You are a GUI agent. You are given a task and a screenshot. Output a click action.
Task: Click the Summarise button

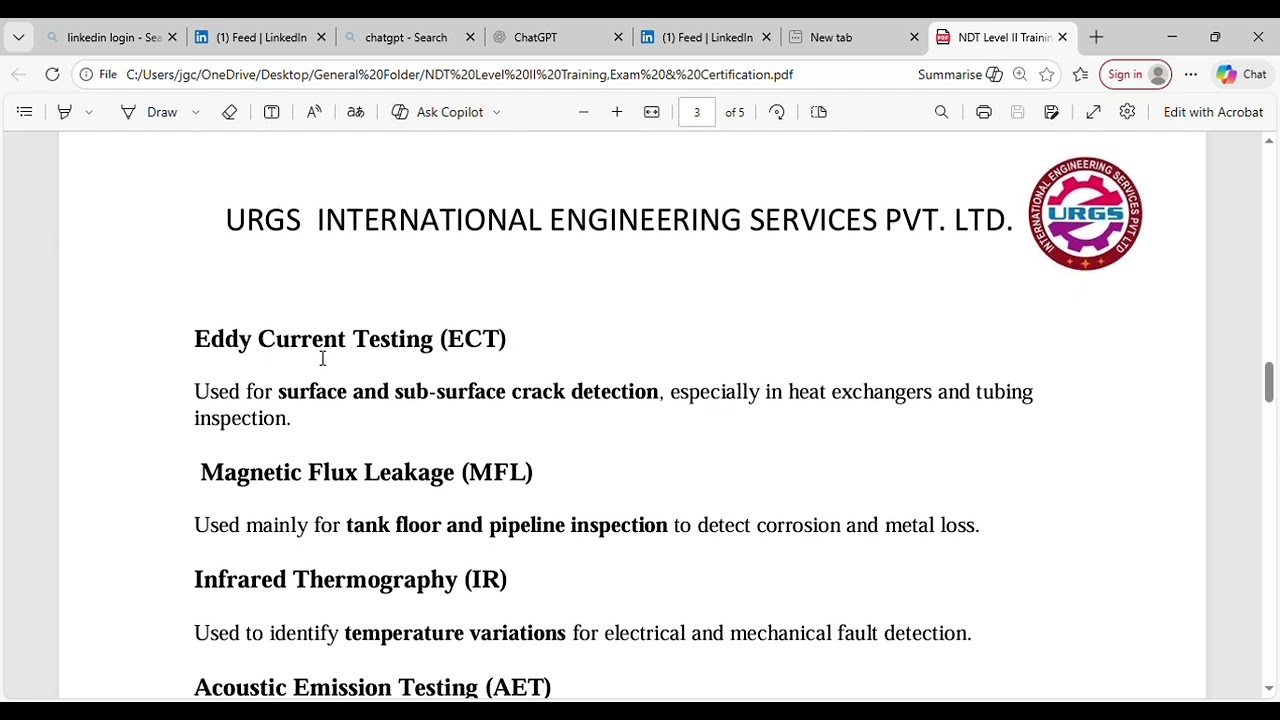(x=959, y=74)
